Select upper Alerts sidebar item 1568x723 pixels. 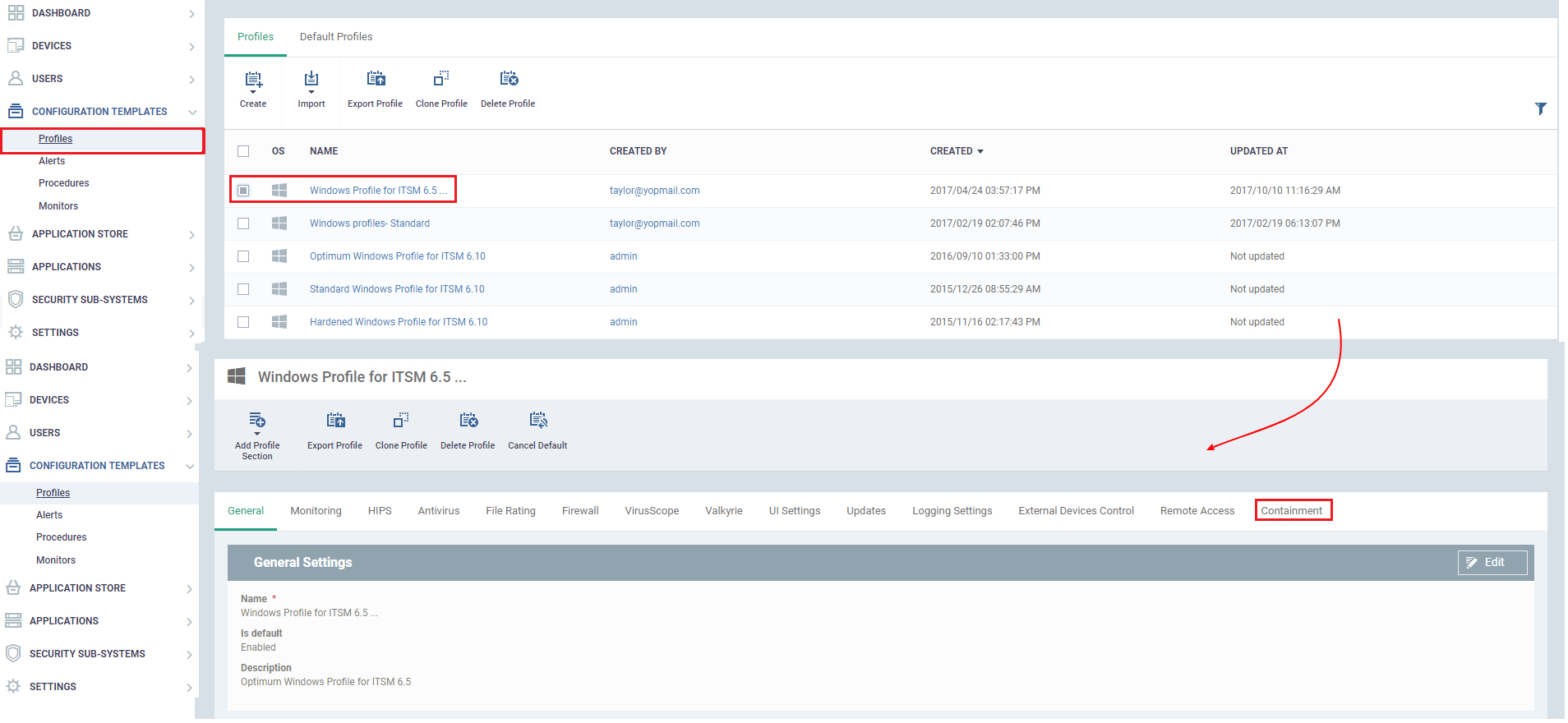(52, 161)
